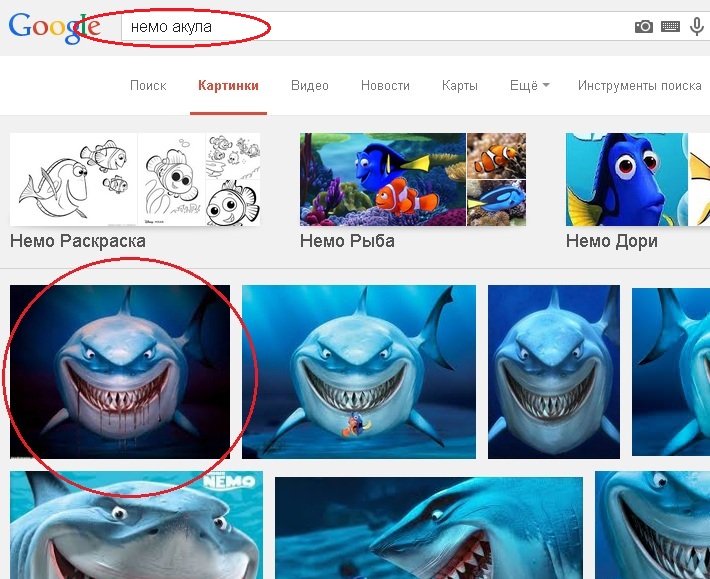This screenshot has height=579, width=710.
Task: Click the Google logo
Action: [54, 28]
